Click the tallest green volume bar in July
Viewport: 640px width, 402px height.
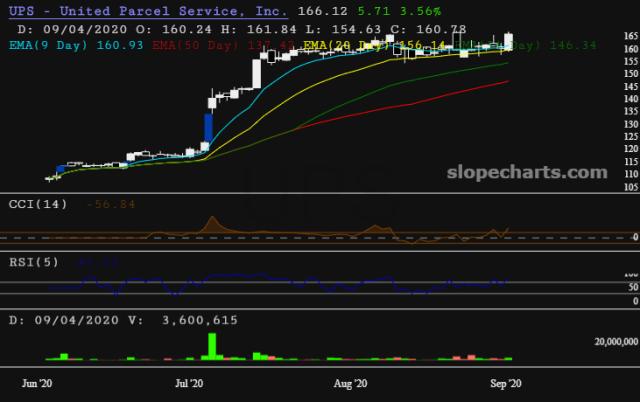coord(212,346)
